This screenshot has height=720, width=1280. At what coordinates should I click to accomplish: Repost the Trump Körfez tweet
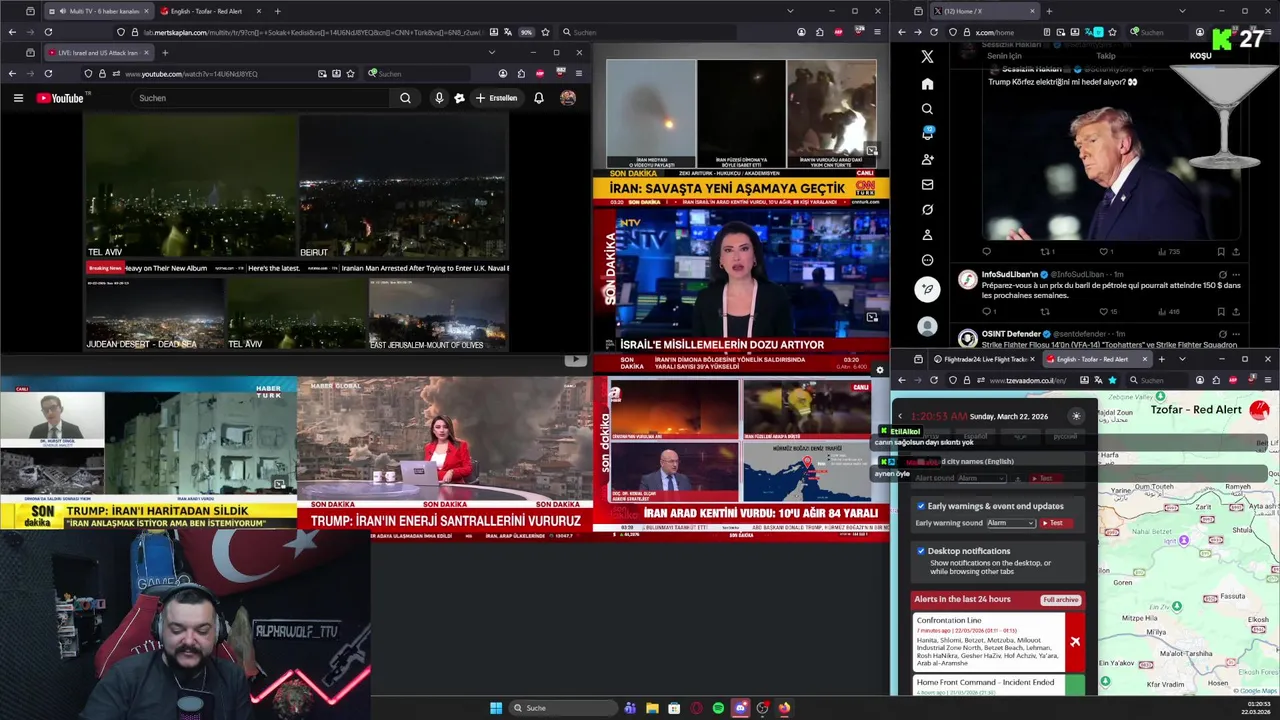(x=1047, y=252)
